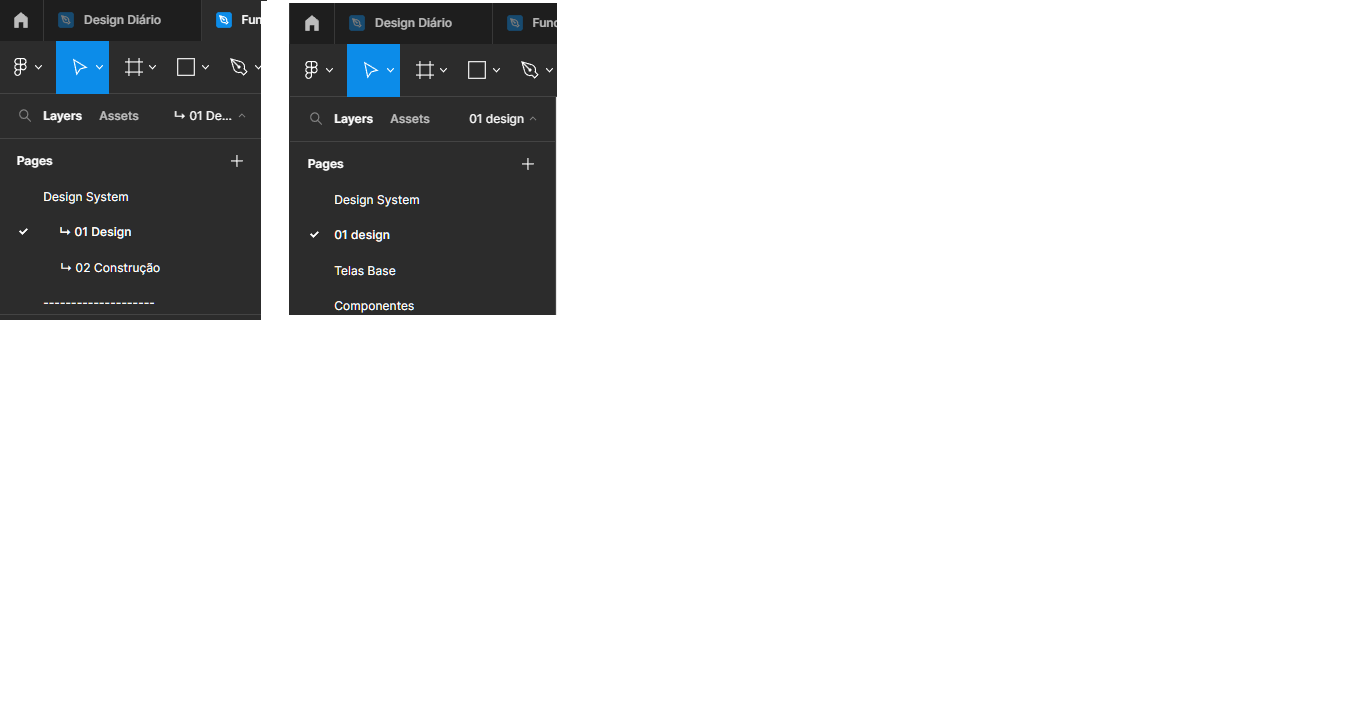The height and width of the screenshot is (725, 1360).
Task: Expand Move tool options in left window
Action: 99,67
